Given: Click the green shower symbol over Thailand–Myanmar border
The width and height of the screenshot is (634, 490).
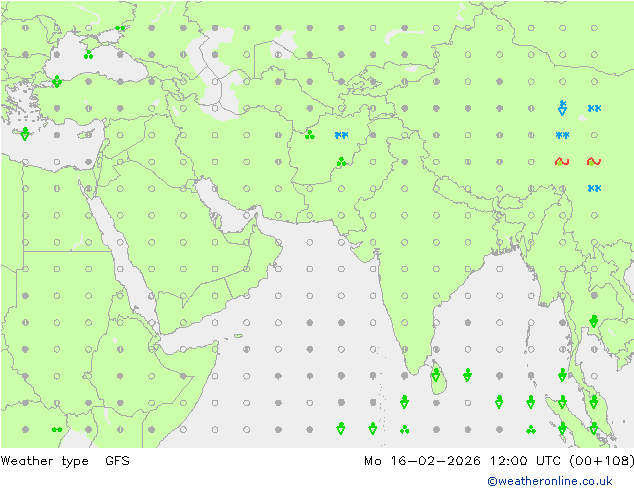Looking at the screenshot, I should pos(594,321).
